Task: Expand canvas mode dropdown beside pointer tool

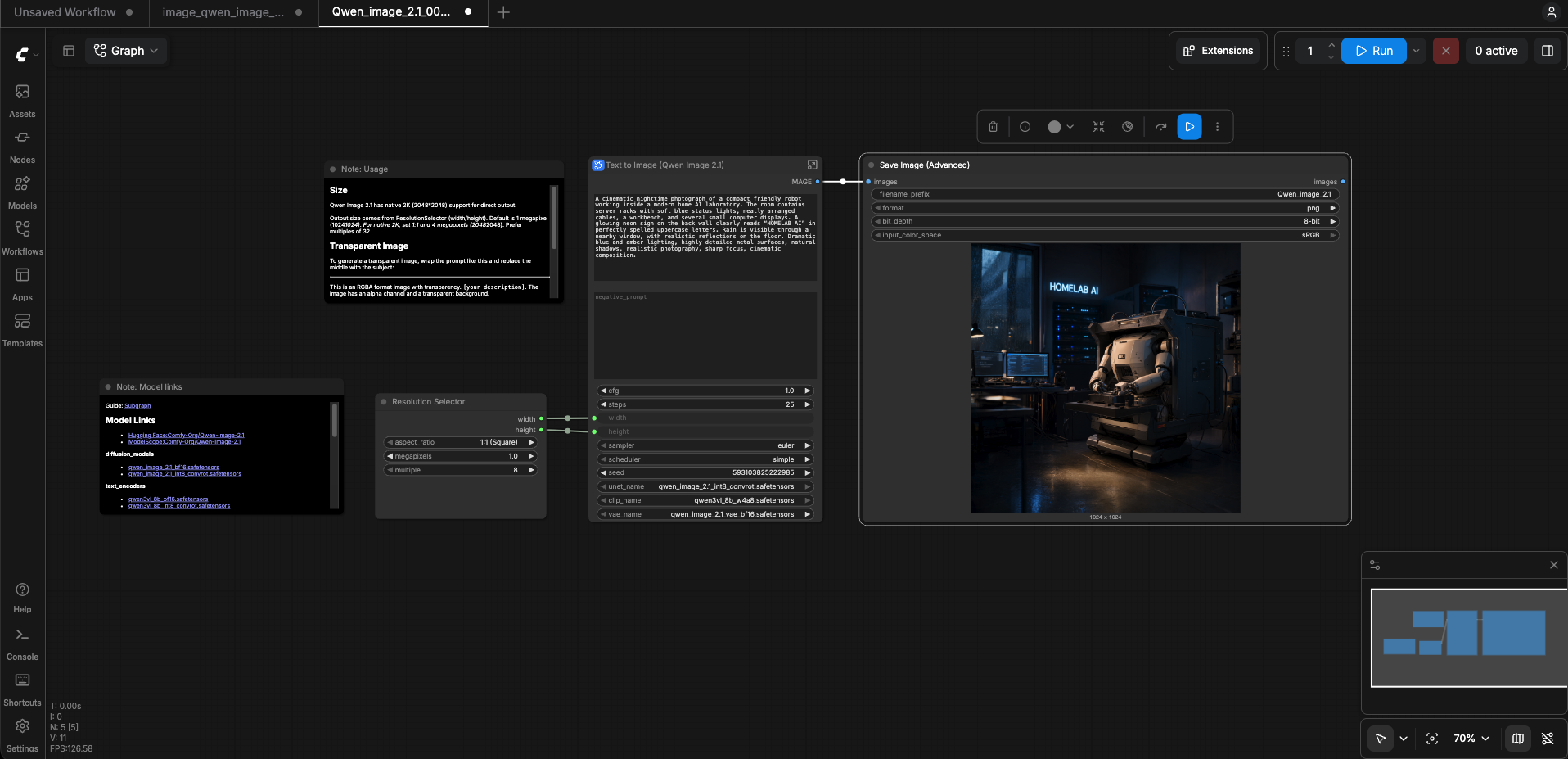Action: tap(1404, 739)
